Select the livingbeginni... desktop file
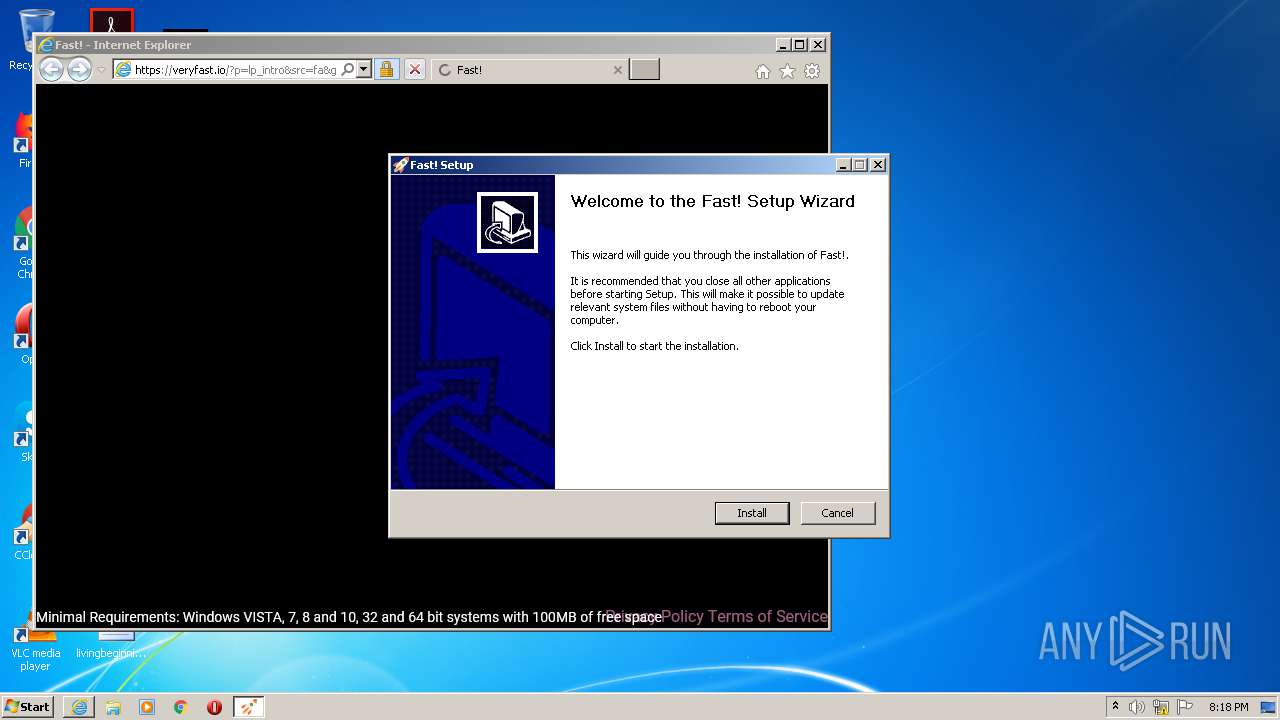 click(x=111, y=645)
